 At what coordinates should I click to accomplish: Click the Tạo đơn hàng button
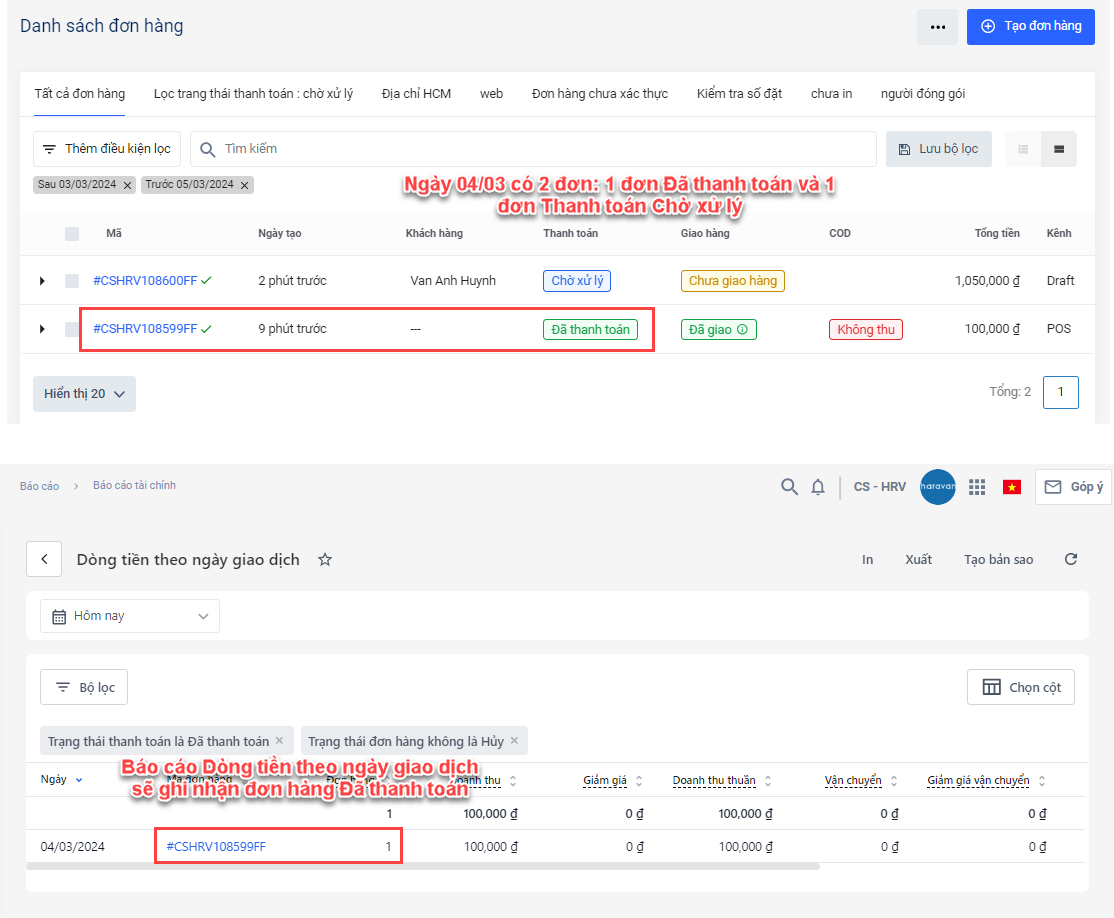point(1030,26)
